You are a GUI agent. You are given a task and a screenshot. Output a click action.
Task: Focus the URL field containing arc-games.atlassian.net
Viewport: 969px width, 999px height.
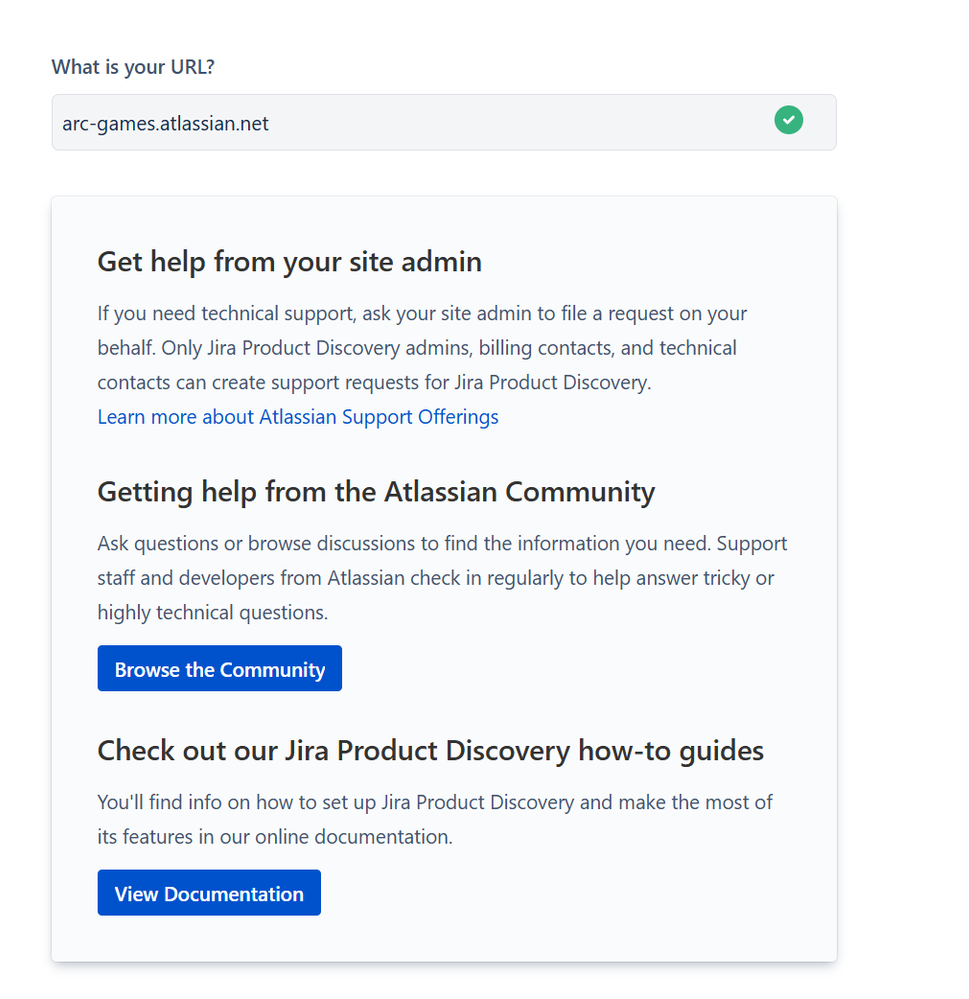click(x=443, y=122)
